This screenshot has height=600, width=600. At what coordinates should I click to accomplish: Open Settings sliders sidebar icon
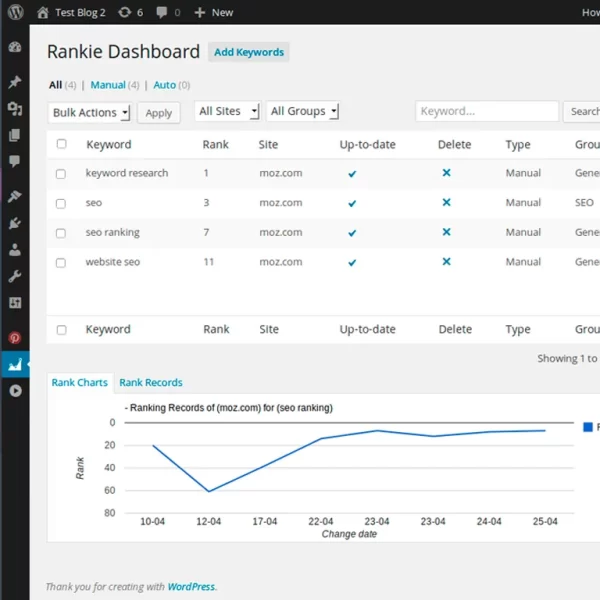[15, 303]
